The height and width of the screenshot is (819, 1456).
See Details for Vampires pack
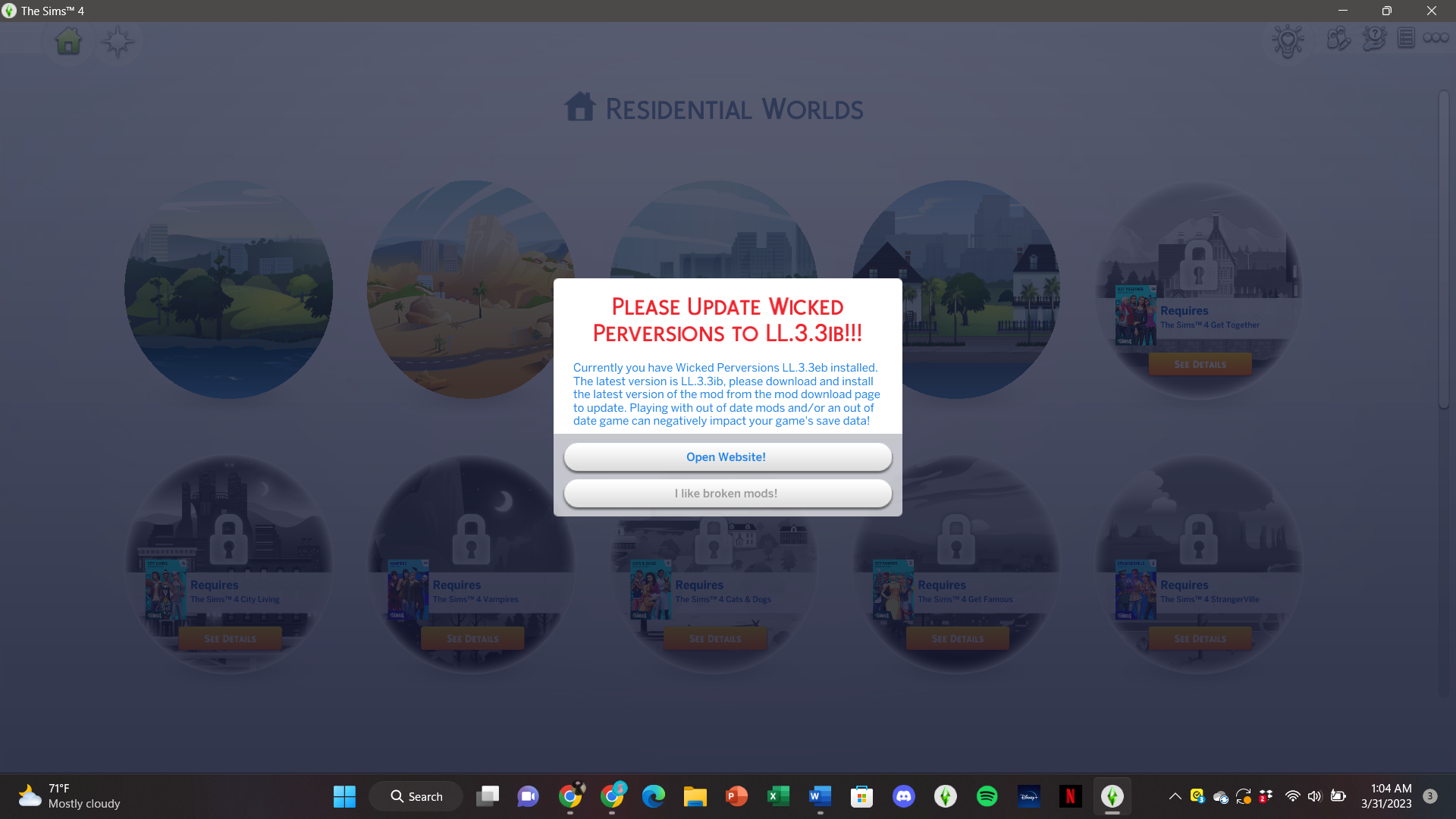coord(472,639)
